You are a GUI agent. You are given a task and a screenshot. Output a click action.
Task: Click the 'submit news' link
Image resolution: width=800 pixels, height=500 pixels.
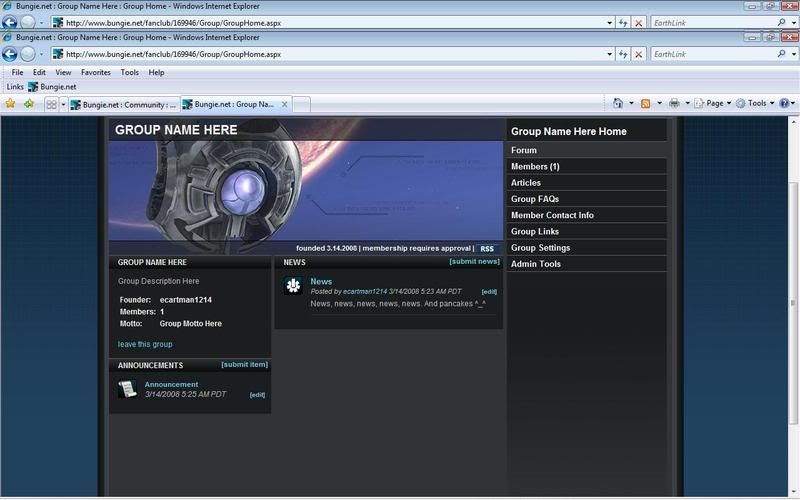[x=474, y=262]
